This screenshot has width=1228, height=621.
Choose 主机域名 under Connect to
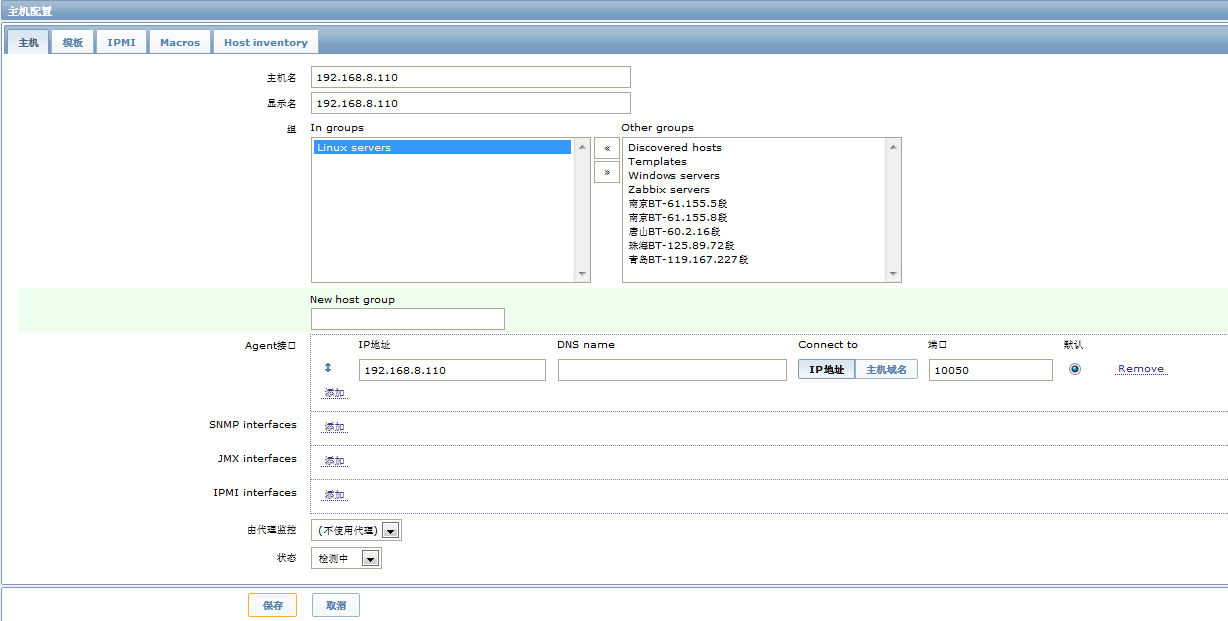coord(886,370)
